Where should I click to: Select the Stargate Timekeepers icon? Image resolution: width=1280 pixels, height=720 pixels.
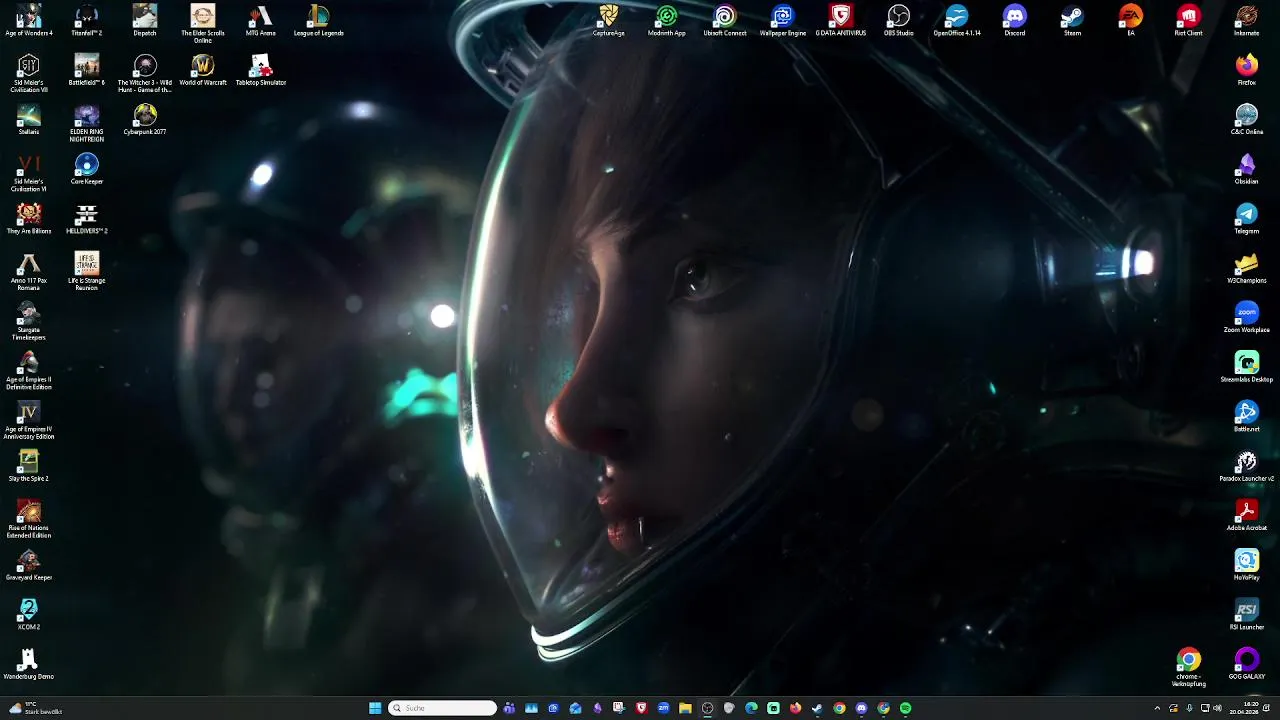coord(29,321)
